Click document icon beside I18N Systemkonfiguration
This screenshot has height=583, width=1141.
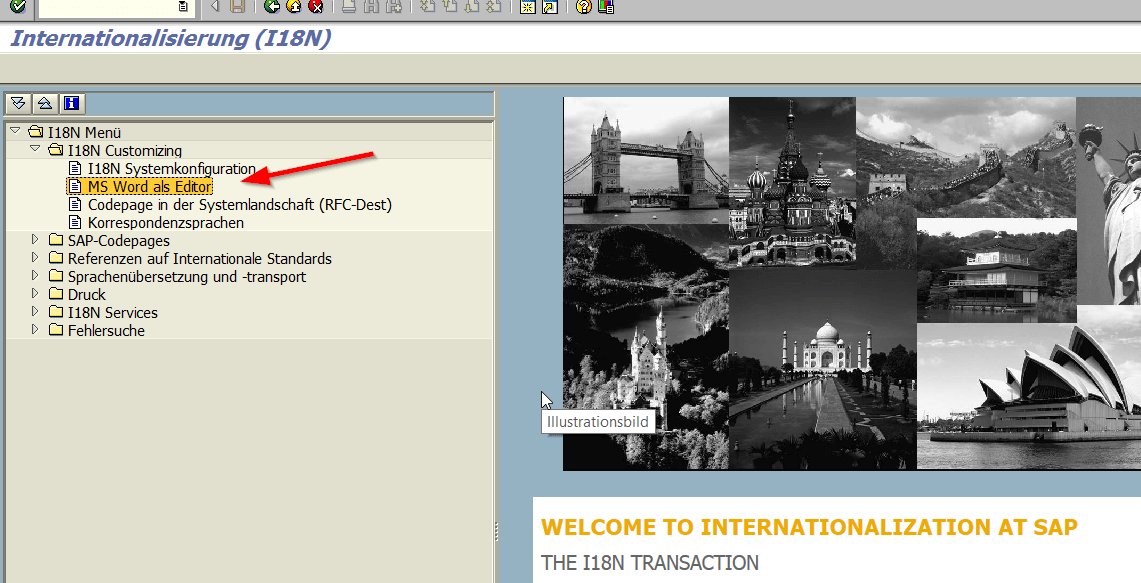point(75,168)
